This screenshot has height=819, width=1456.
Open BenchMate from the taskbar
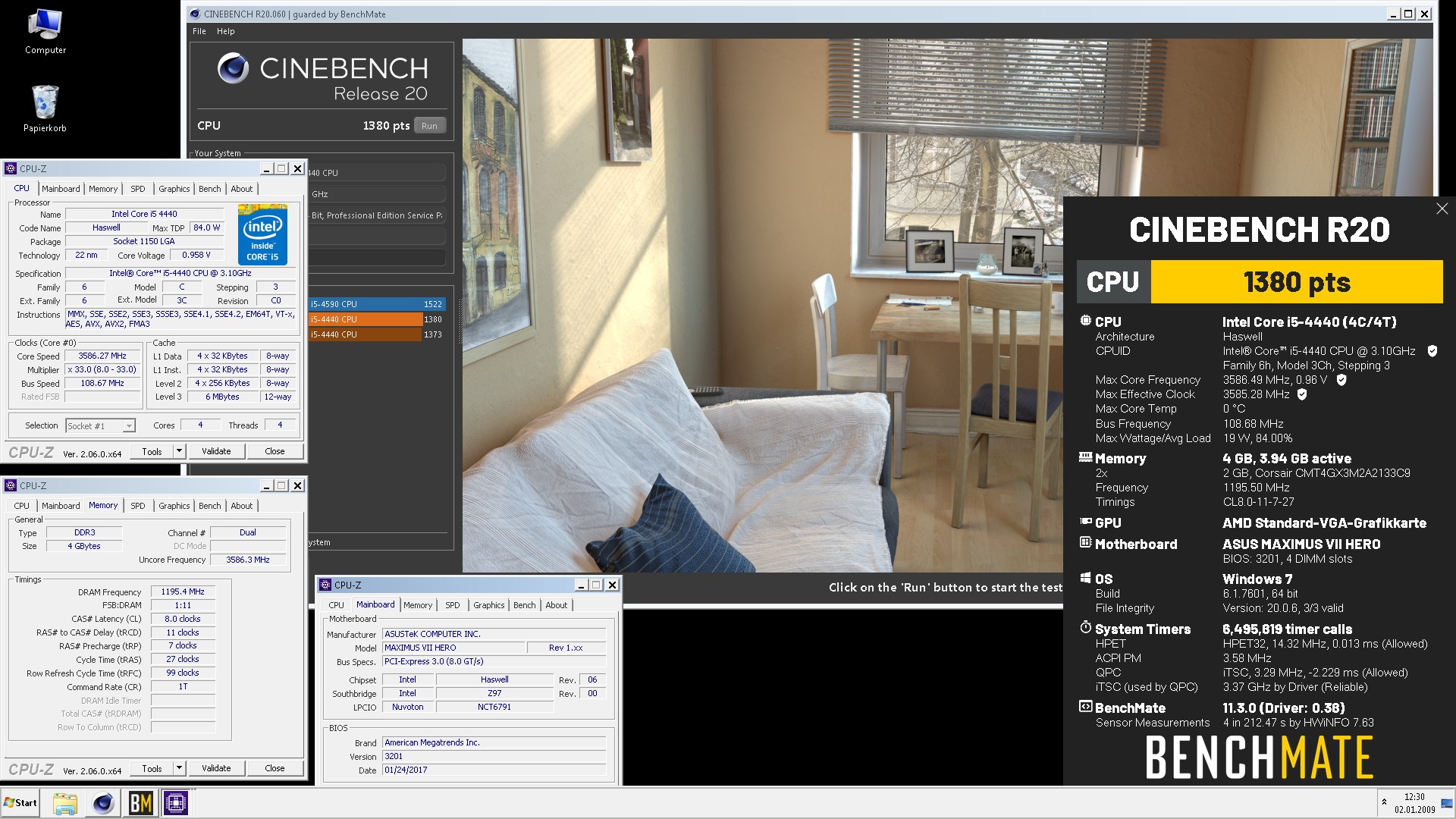(140, 803)
